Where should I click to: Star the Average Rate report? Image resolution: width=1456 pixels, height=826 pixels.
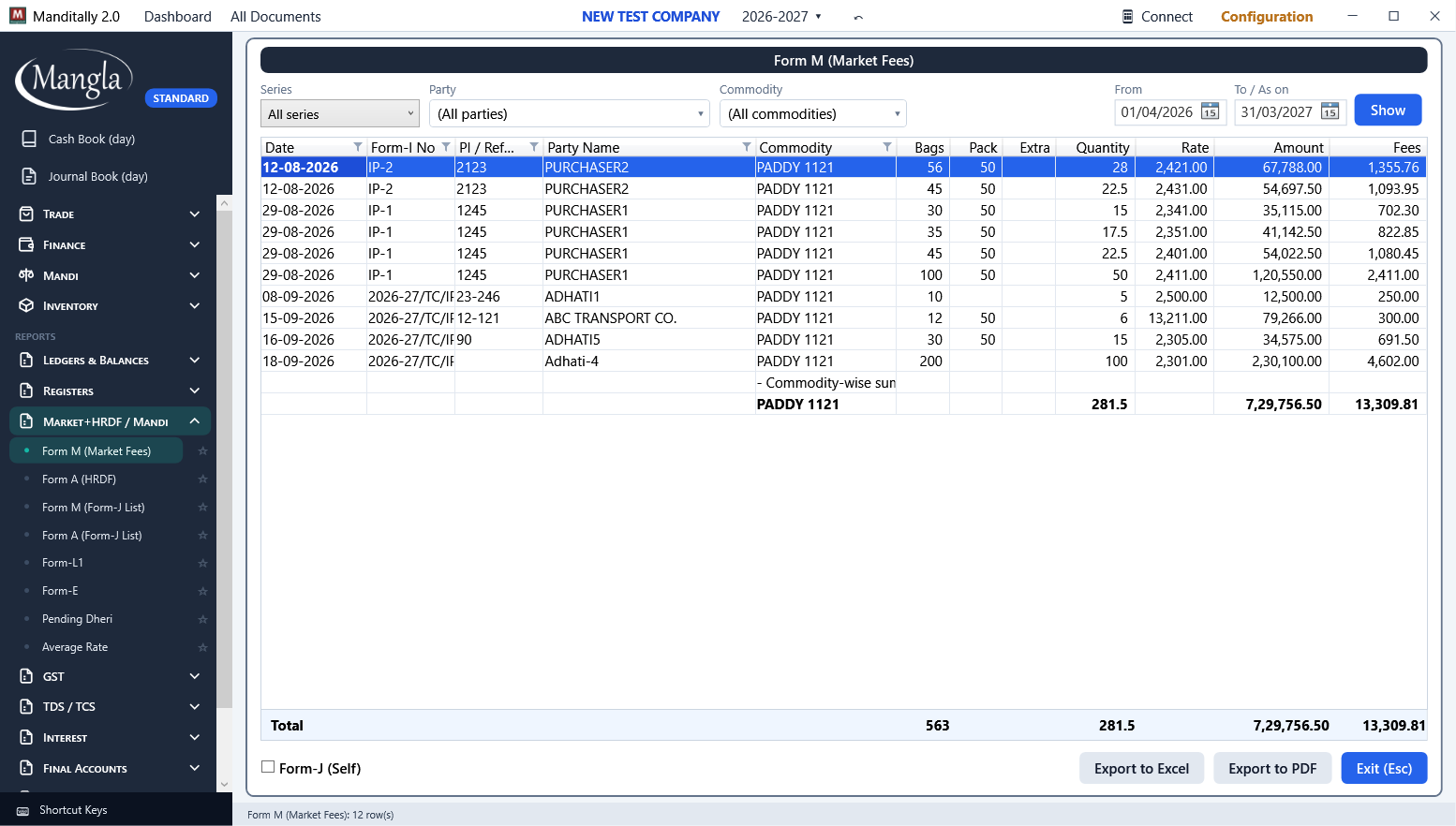(x=202, y=647)
